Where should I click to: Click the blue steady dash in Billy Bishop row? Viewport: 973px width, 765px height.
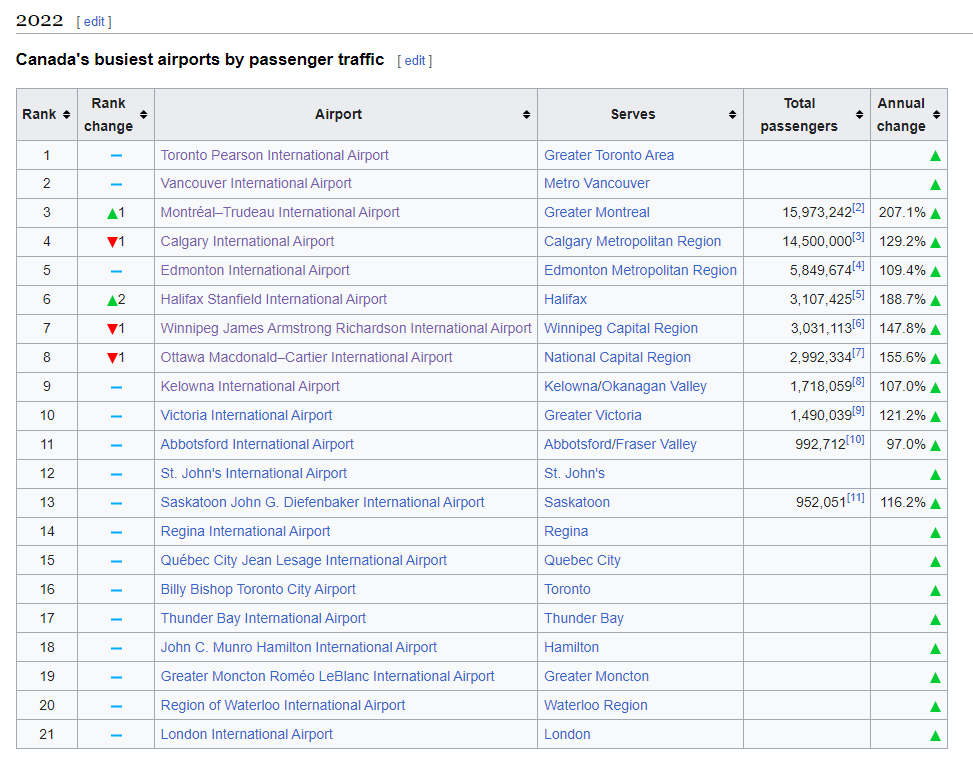pyautogui.click(x=116, y=590)
